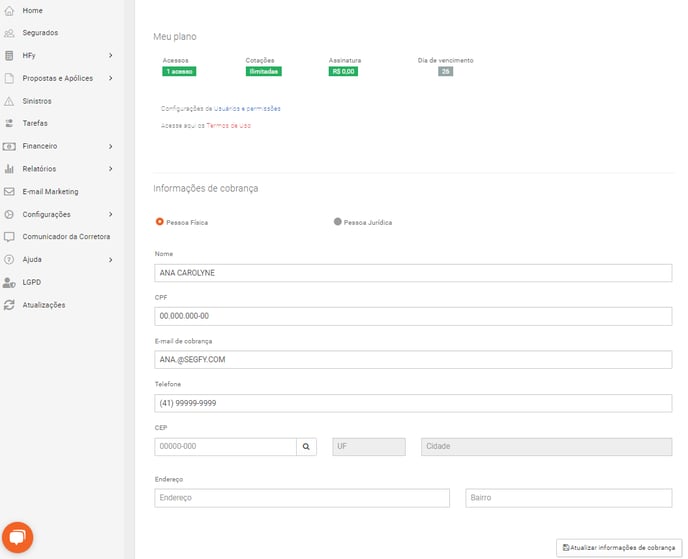Click the Financeiro money icon
The image size is (688, 559).
pos(9,146)
